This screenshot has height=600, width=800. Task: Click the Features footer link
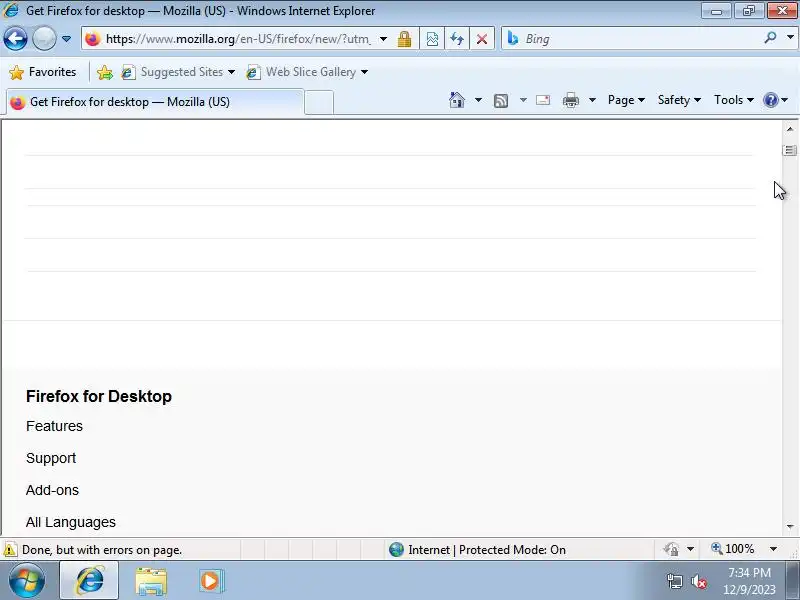coord(54,426)
